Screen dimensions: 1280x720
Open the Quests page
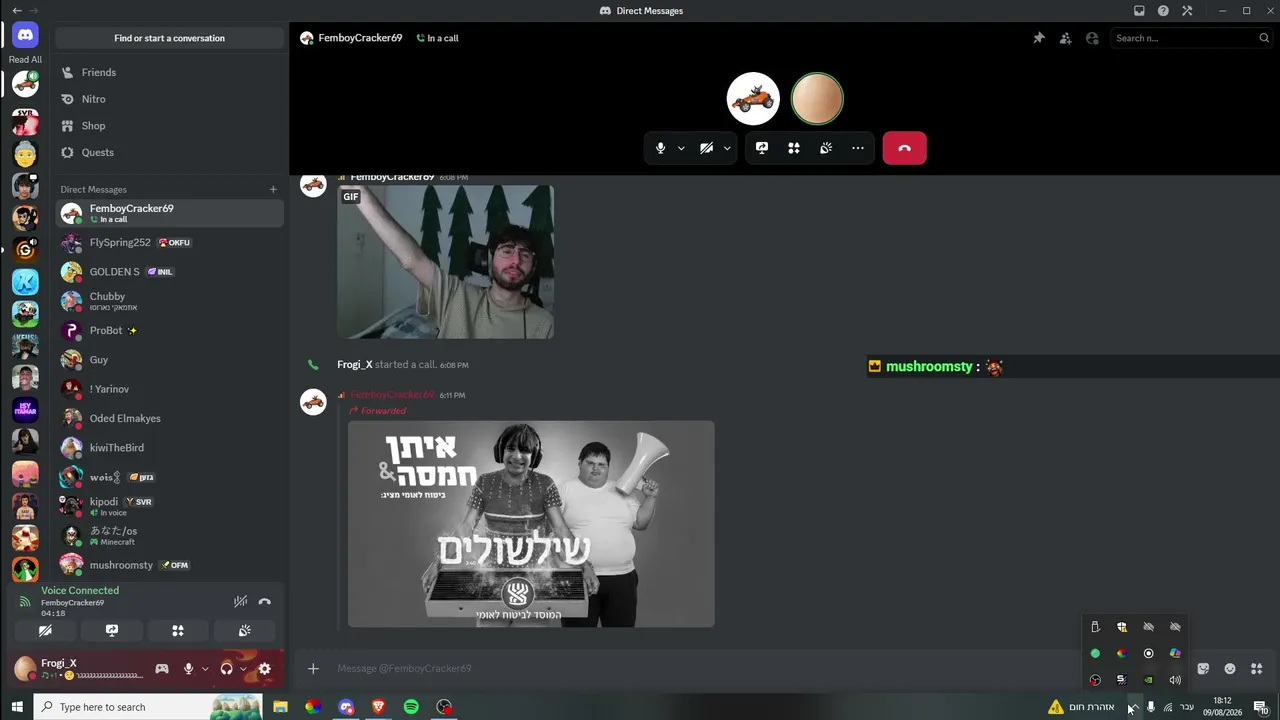click(169, 152)
